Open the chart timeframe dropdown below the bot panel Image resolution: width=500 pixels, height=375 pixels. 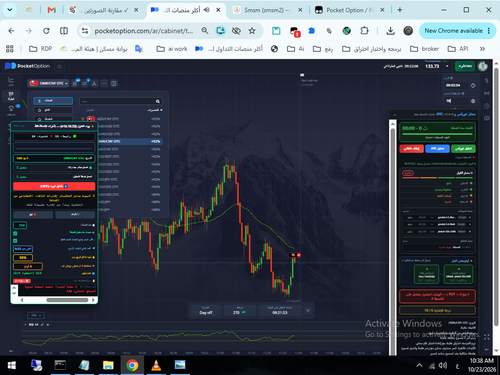coord(36,315)
